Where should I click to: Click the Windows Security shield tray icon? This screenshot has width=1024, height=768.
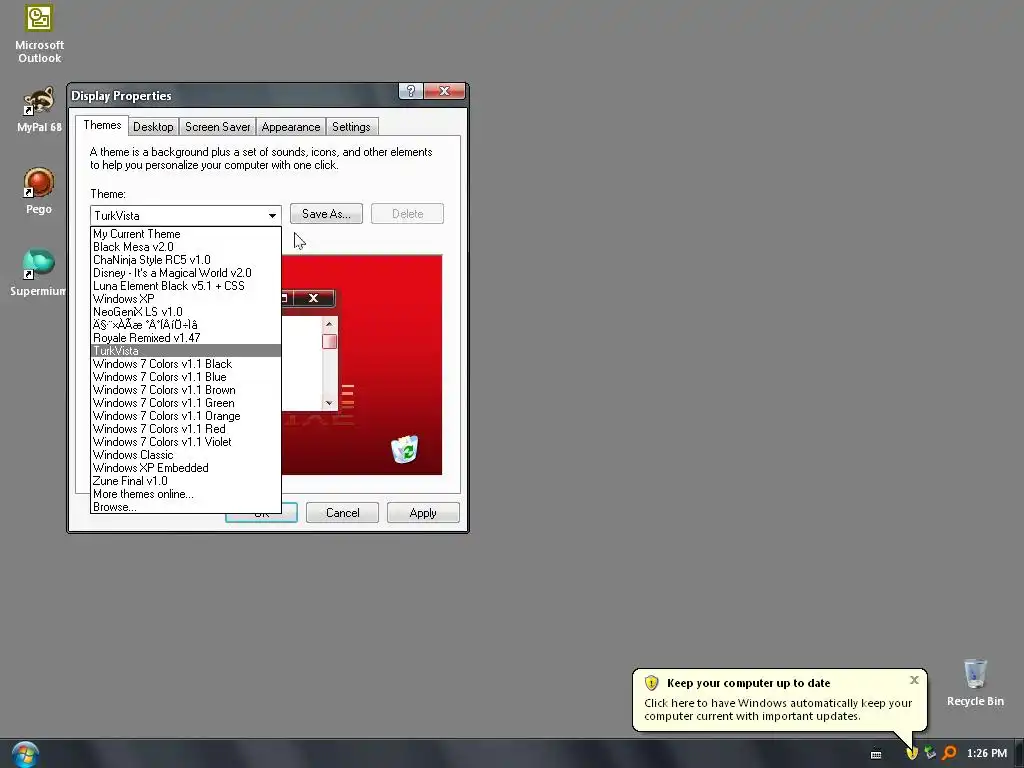[912, 753]
